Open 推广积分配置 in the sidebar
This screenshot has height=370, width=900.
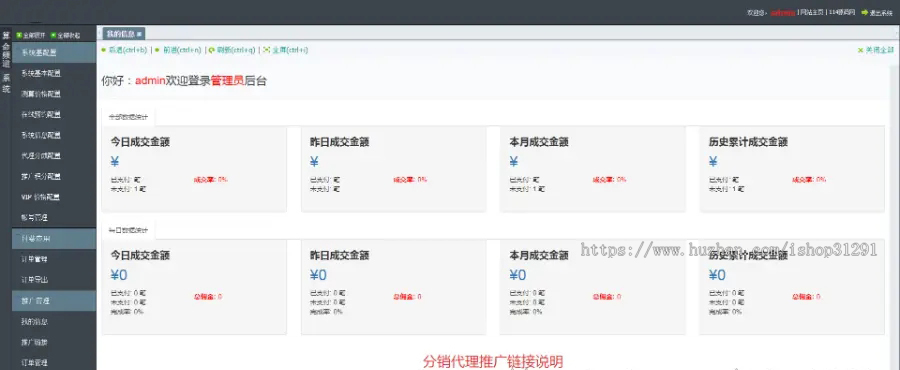pos(41,176)
